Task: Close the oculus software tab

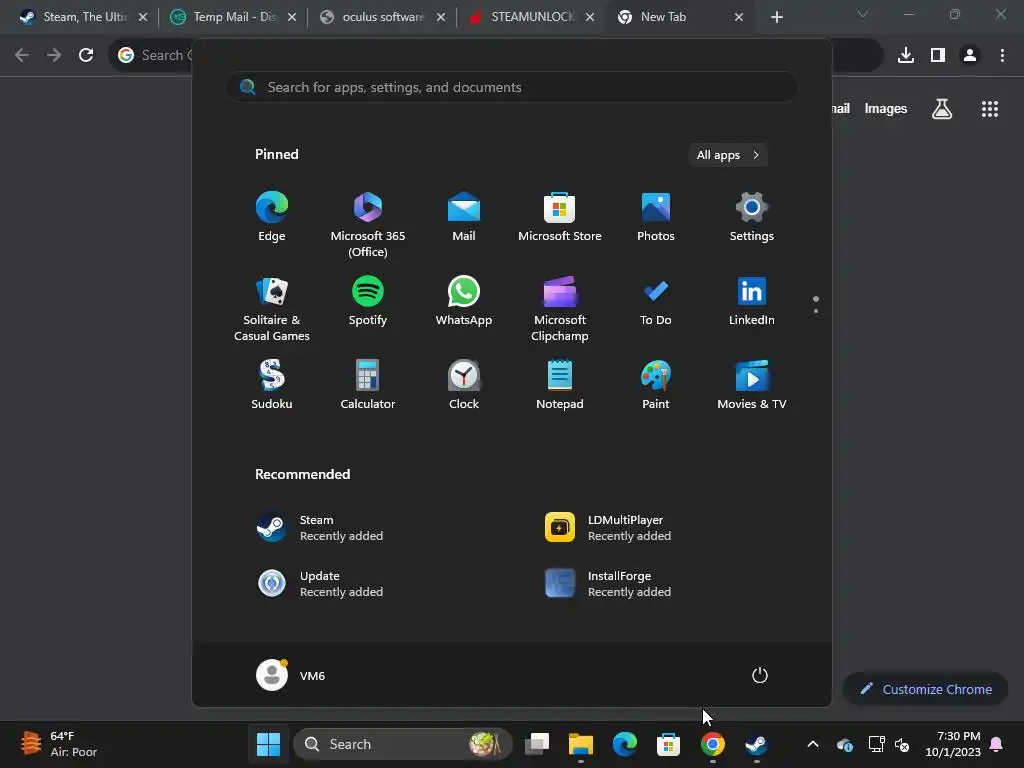Action: coord(441,18)
